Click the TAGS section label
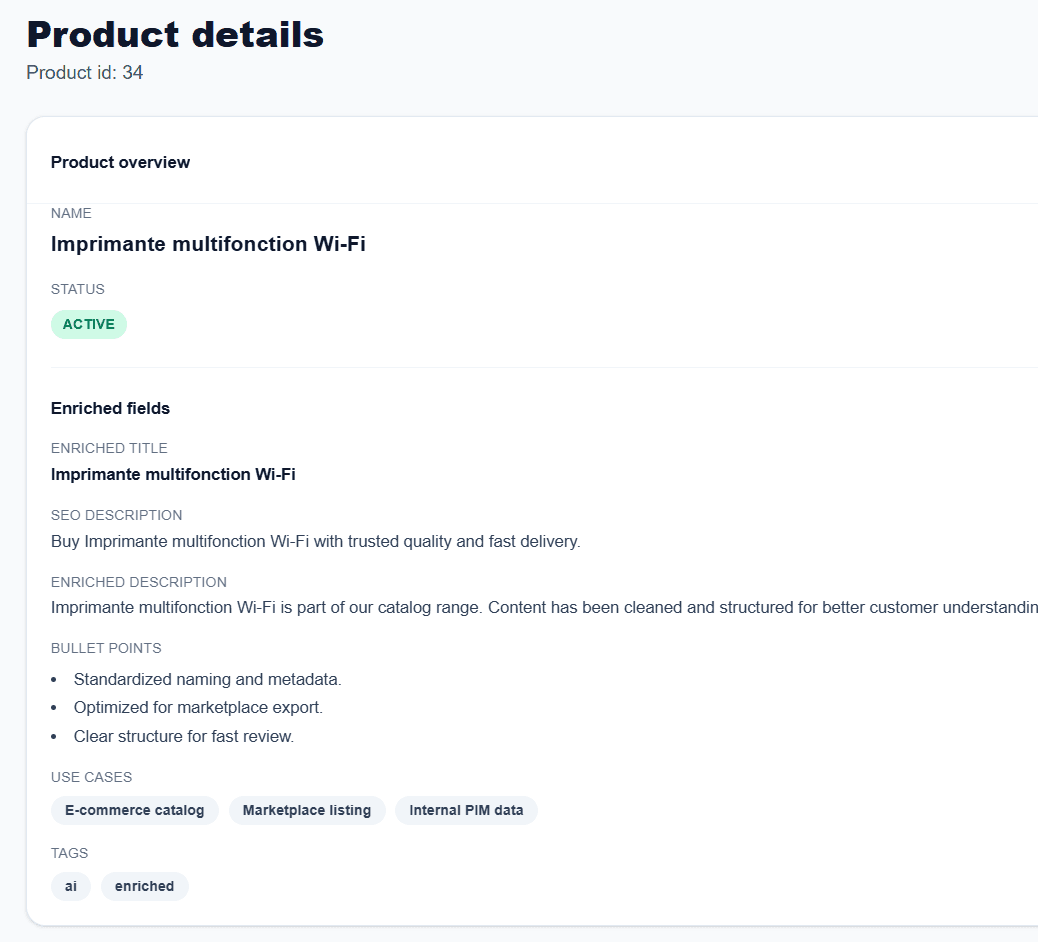This screenshot has width=1038, height=942. click(x=69, y=853)
